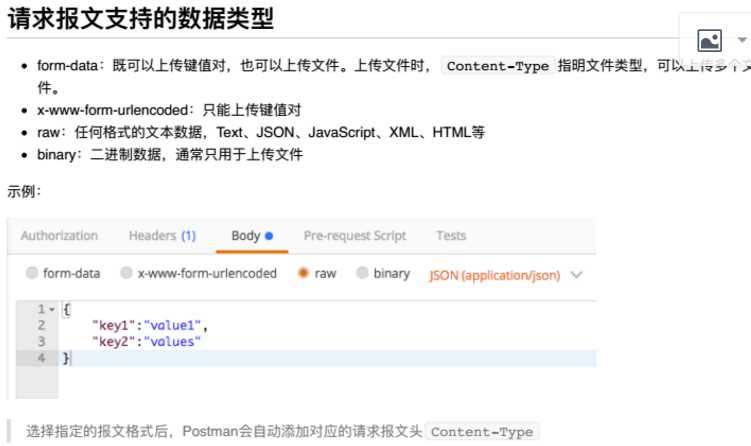751x446 pixels.
Task: Click the Postman note about 请求报文头
Action: (x=224, y=431)
